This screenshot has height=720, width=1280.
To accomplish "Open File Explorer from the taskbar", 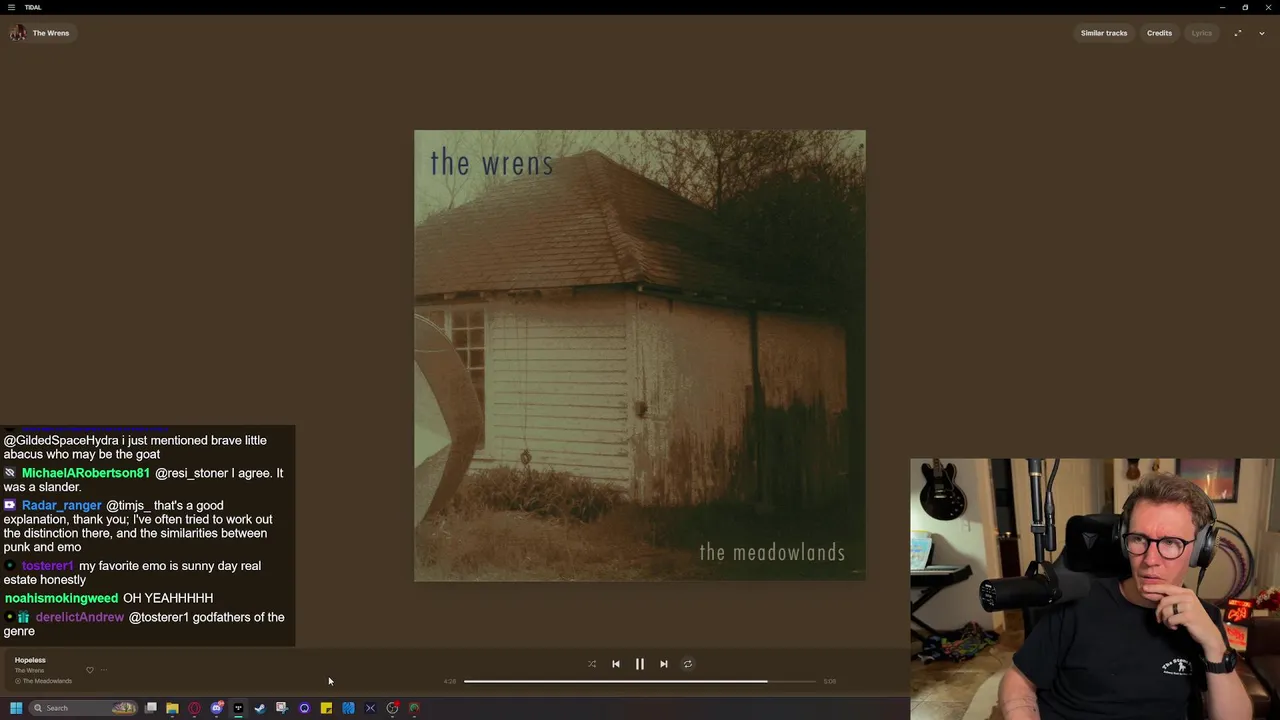I will coord(172,708).
